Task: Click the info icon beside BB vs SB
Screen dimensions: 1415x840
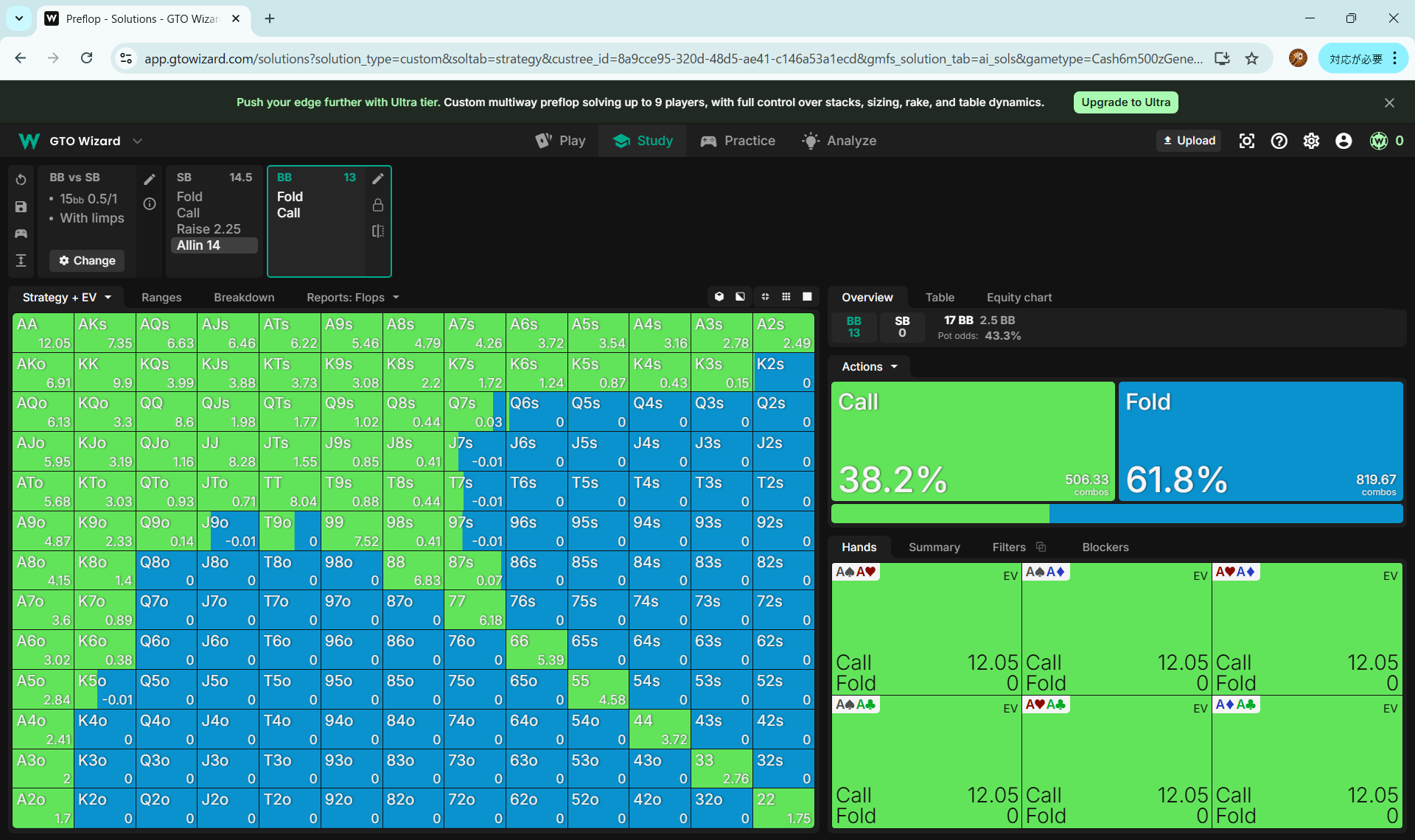Action: pyautogui.click(x=150, y=204)
